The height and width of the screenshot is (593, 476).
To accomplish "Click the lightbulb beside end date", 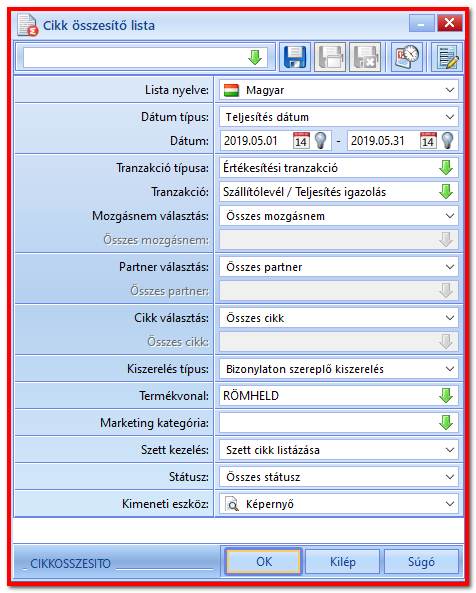I will (448, 141).
